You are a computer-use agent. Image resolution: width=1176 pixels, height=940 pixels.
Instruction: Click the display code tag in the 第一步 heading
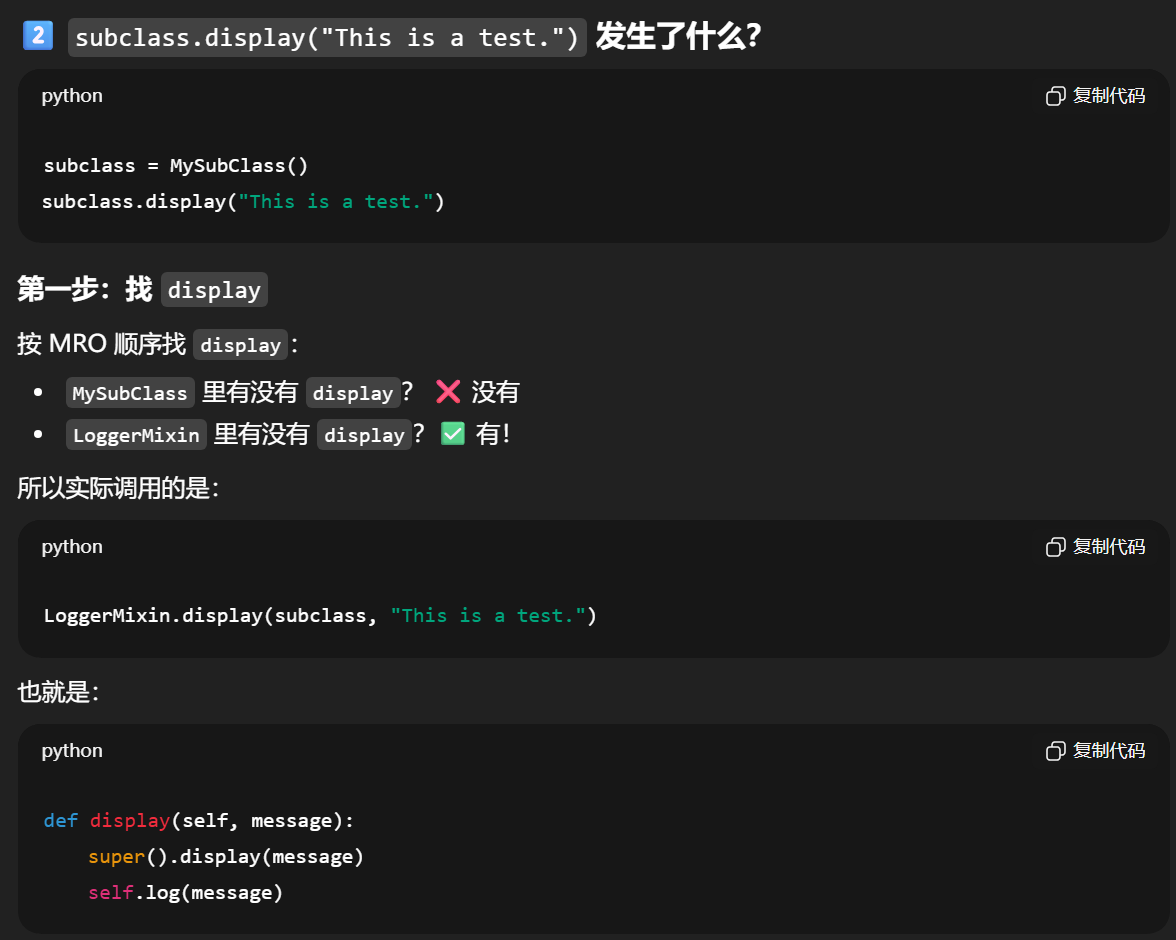coord(214,290)
